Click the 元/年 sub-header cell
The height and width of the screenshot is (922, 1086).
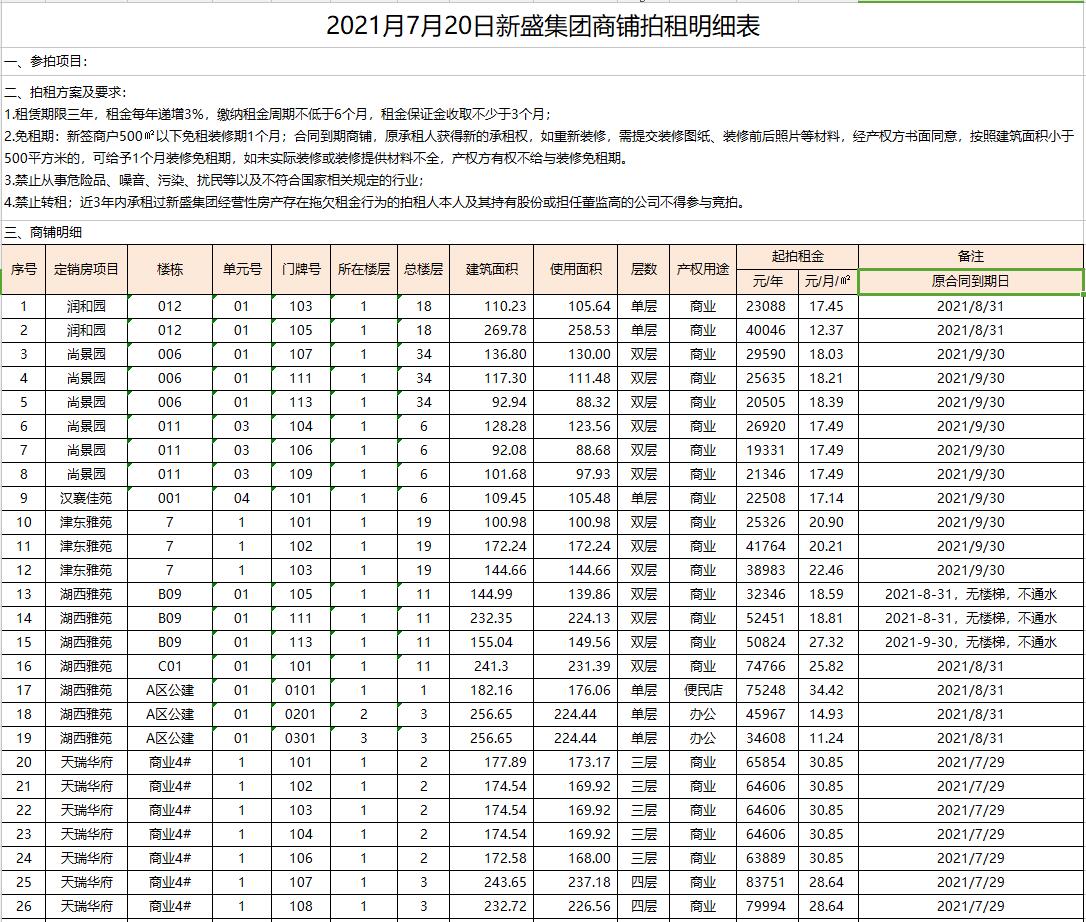[x=768, y=281]
